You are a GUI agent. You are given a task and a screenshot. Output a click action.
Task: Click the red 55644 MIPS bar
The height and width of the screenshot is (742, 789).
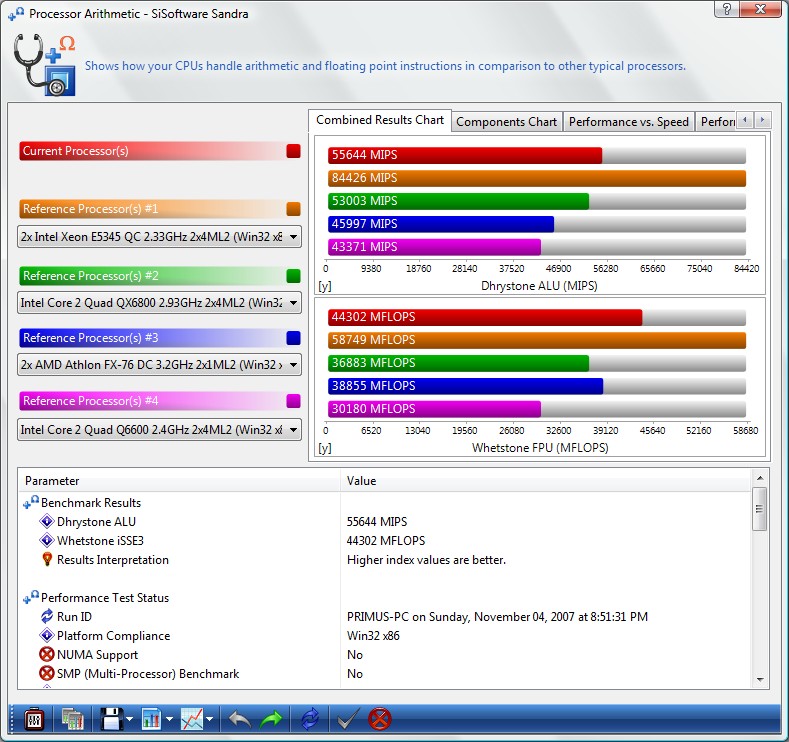coord(465,155)
